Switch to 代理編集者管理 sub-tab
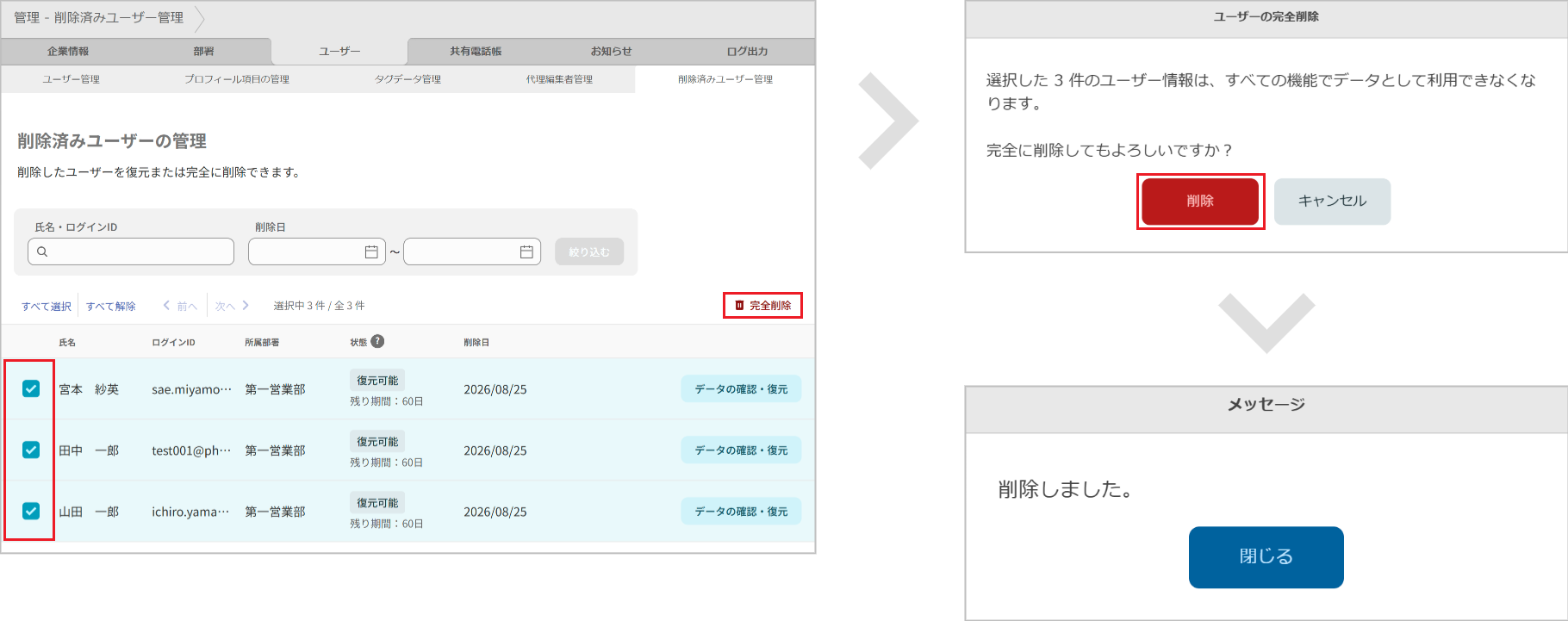Viewport: 1568px width, 621px height. (559, 79)
